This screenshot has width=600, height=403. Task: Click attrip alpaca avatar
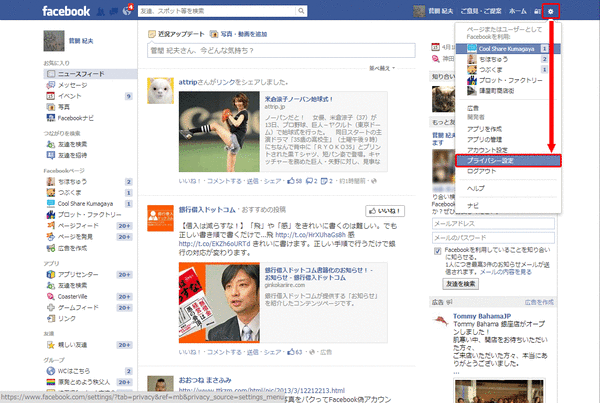(x=160, y=91)
